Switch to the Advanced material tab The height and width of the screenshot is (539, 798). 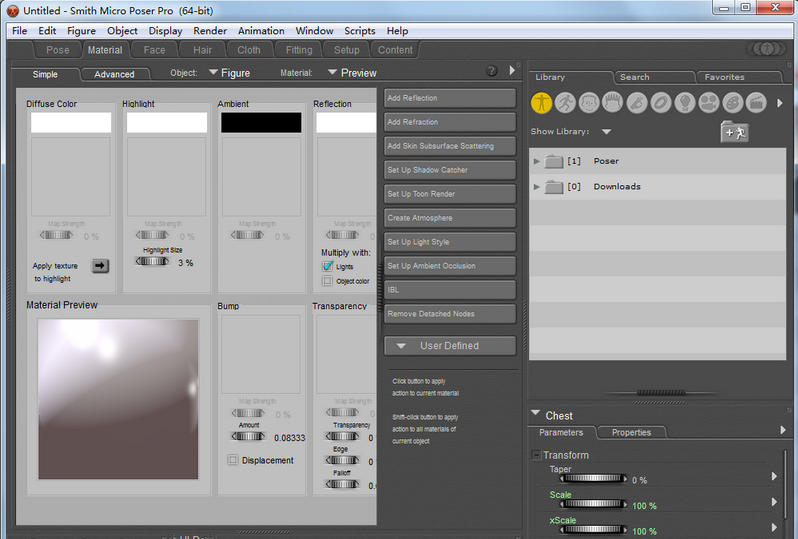point(114,74)
